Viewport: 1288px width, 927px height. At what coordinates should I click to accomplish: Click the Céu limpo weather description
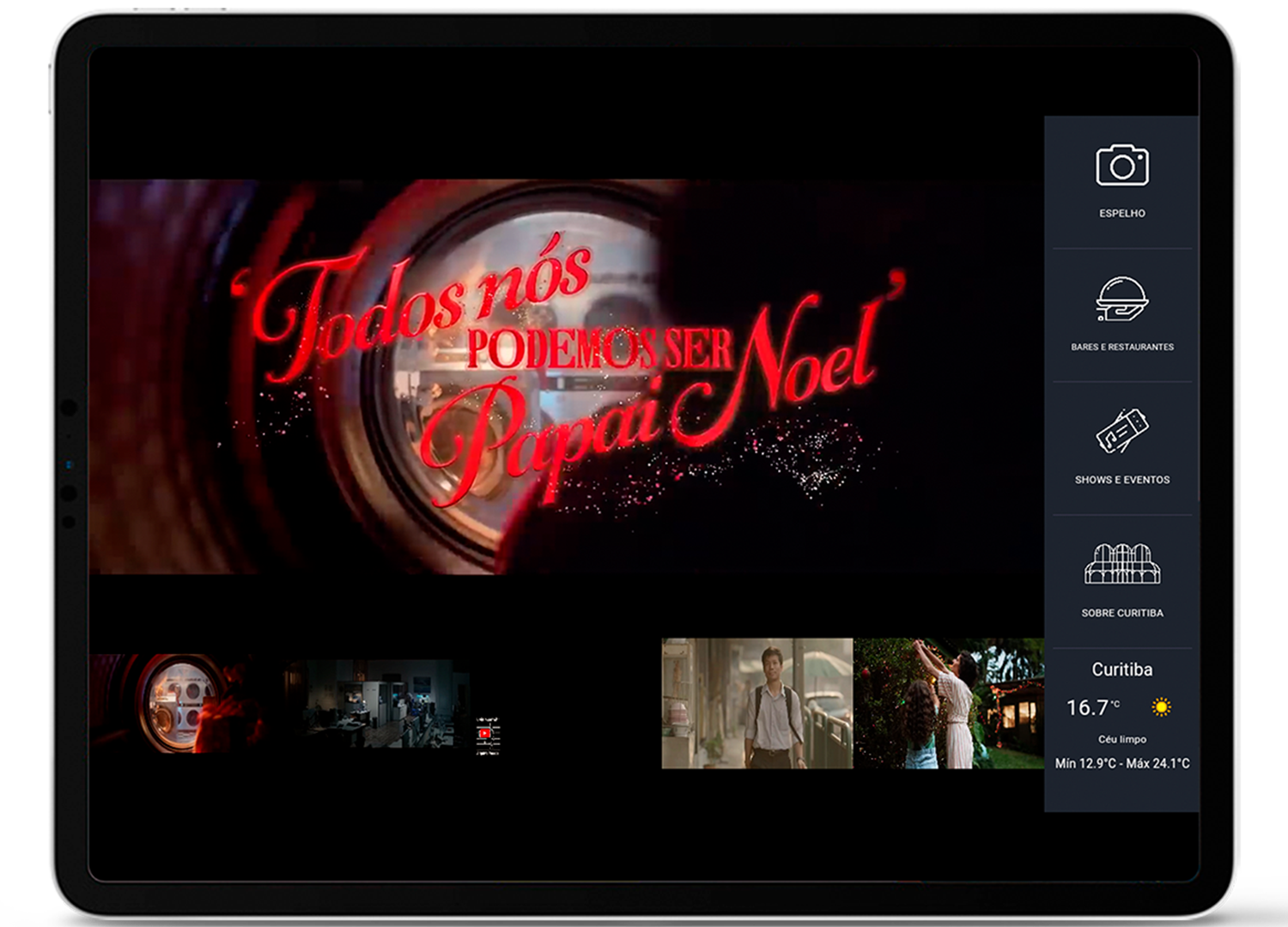pyautogui.click(x=1122, y=739)
